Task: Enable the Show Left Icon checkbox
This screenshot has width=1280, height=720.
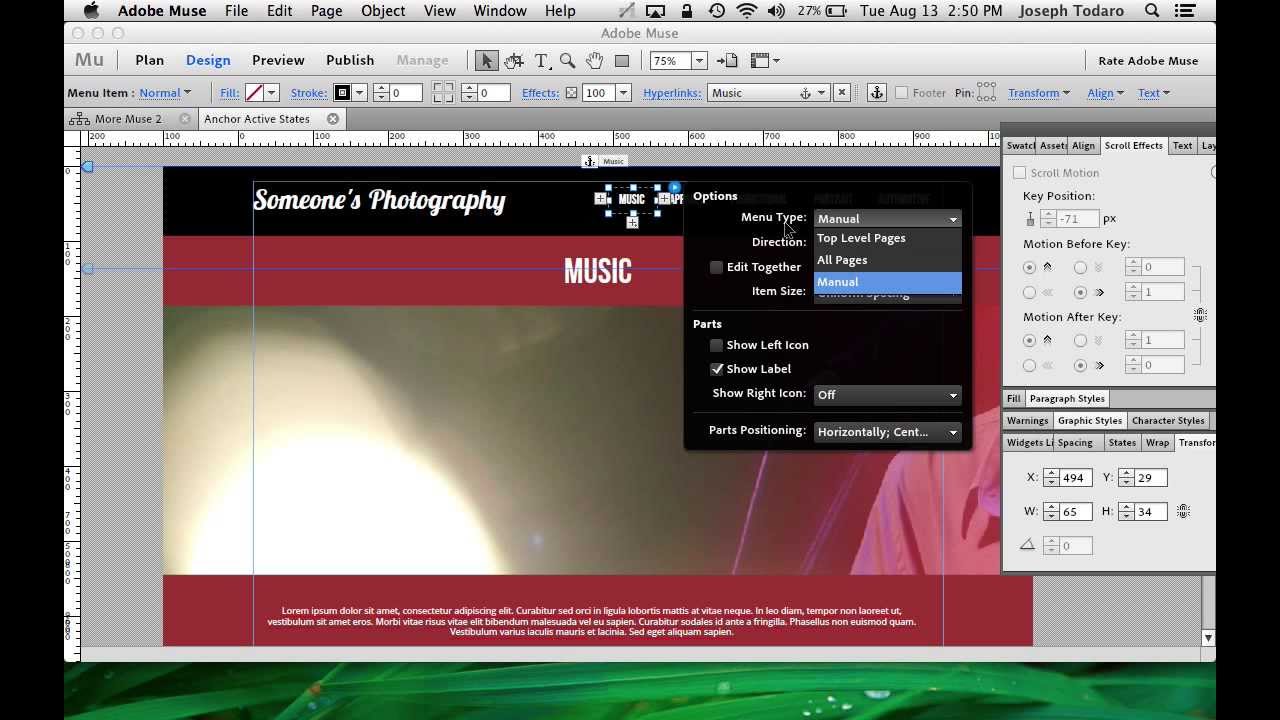Action: [717, 345]
